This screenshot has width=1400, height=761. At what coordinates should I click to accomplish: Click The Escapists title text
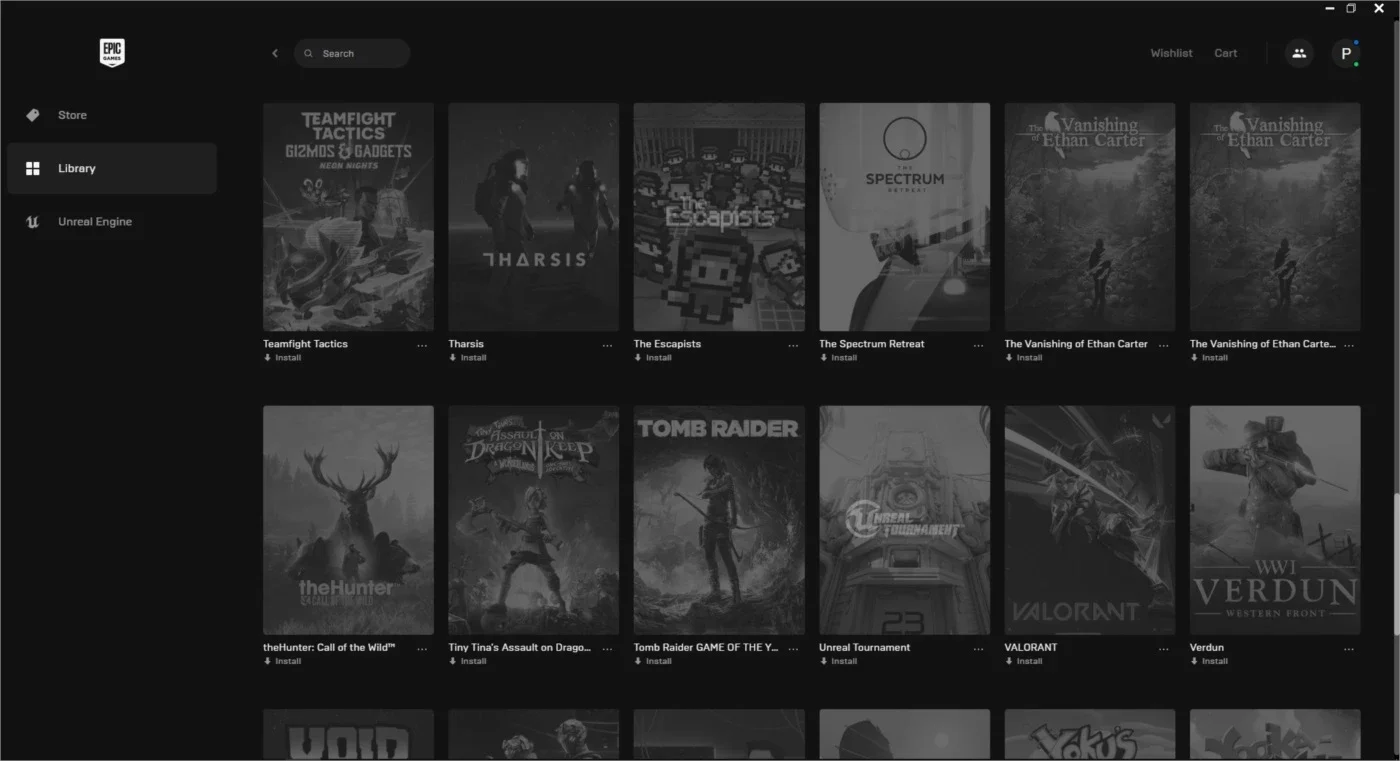(667, 344)
